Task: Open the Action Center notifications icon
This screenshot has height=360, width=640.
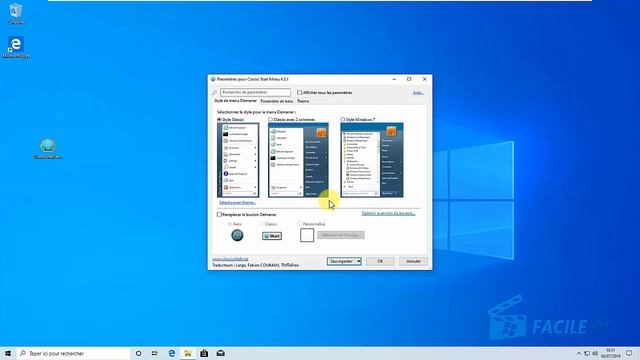Action: click(629, 353)
